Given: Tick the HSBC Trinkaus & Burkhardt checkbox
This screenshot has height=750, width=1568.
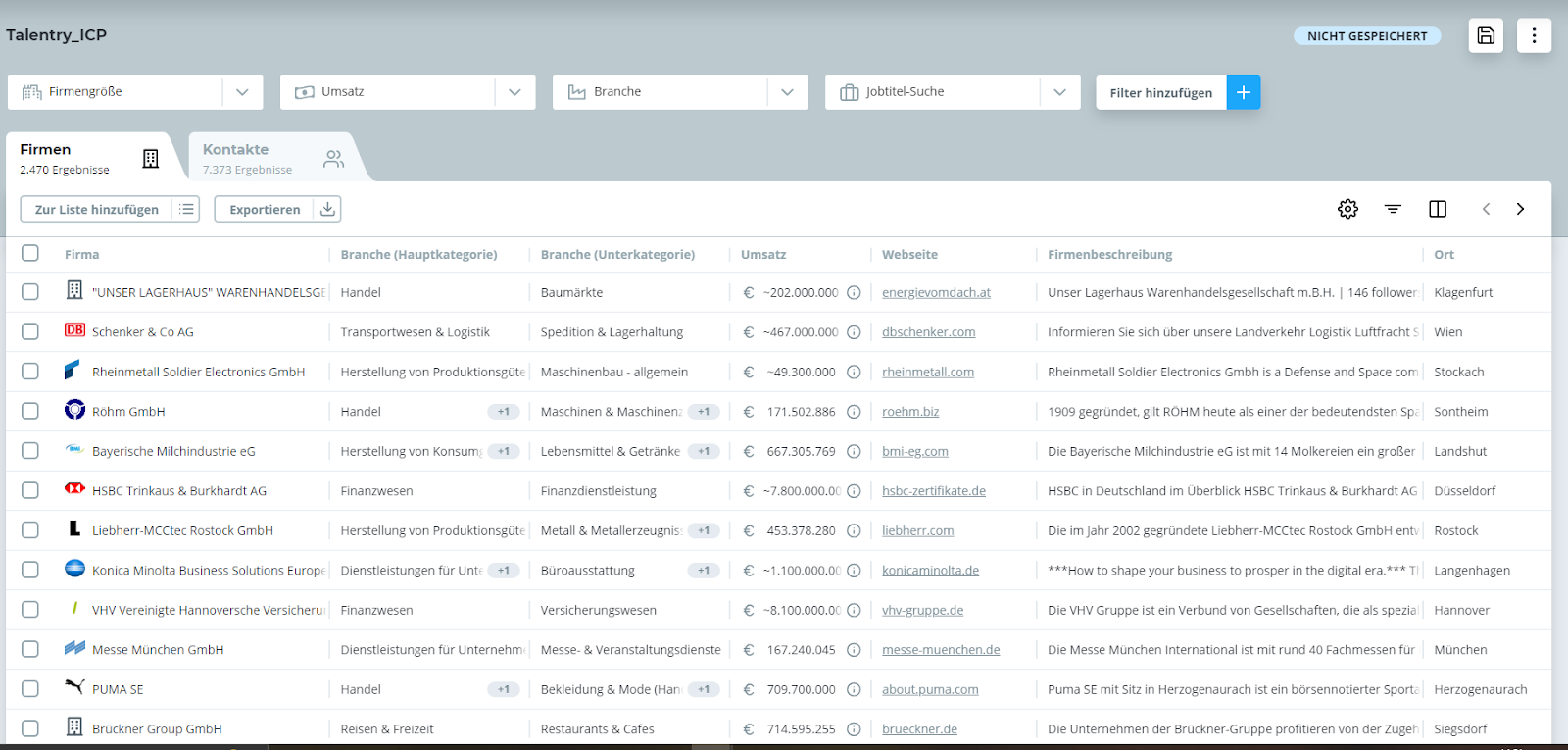Looking at the screenshot, I should (x=30, y=490).
